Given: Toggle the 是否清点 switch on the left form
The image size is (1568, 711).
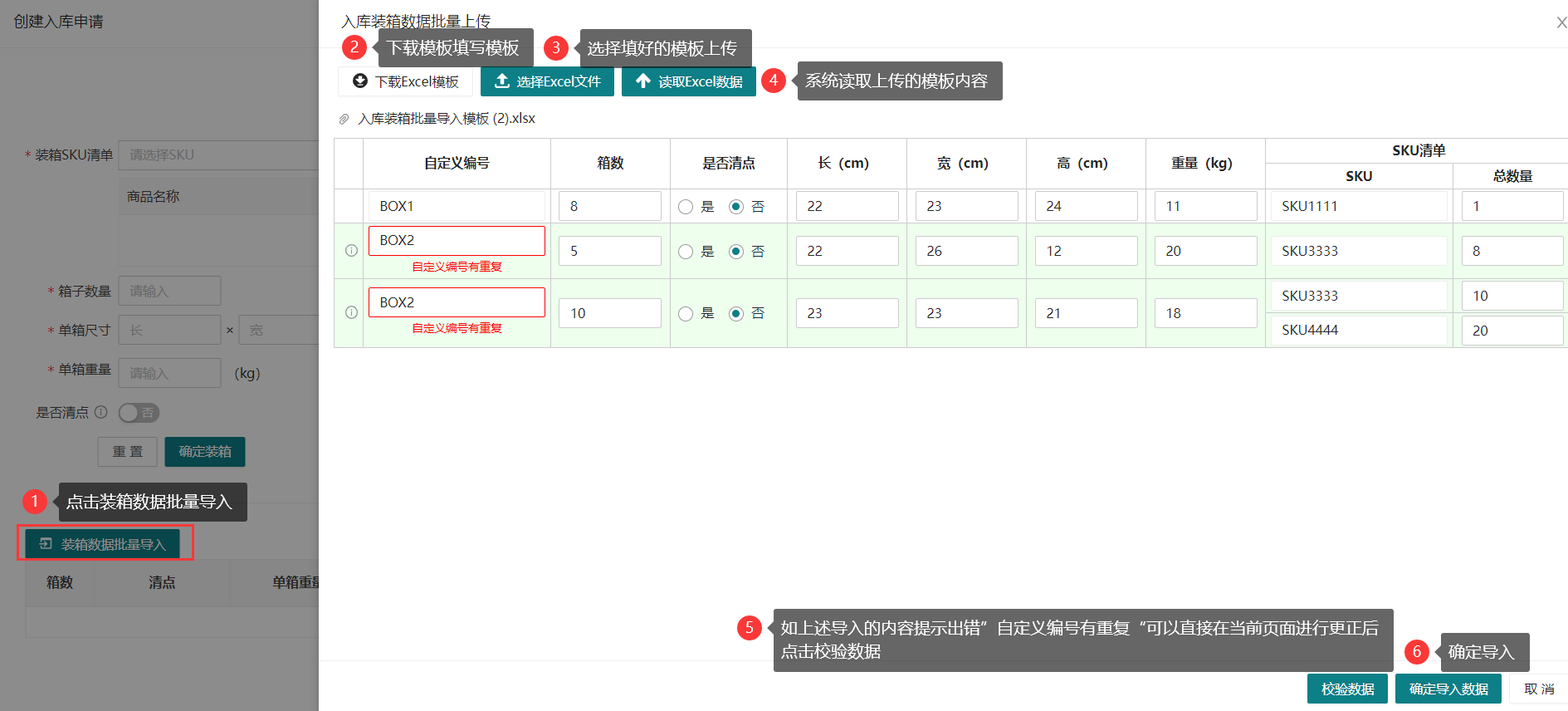Looking at the screenshot, I should tap(139, 413).
